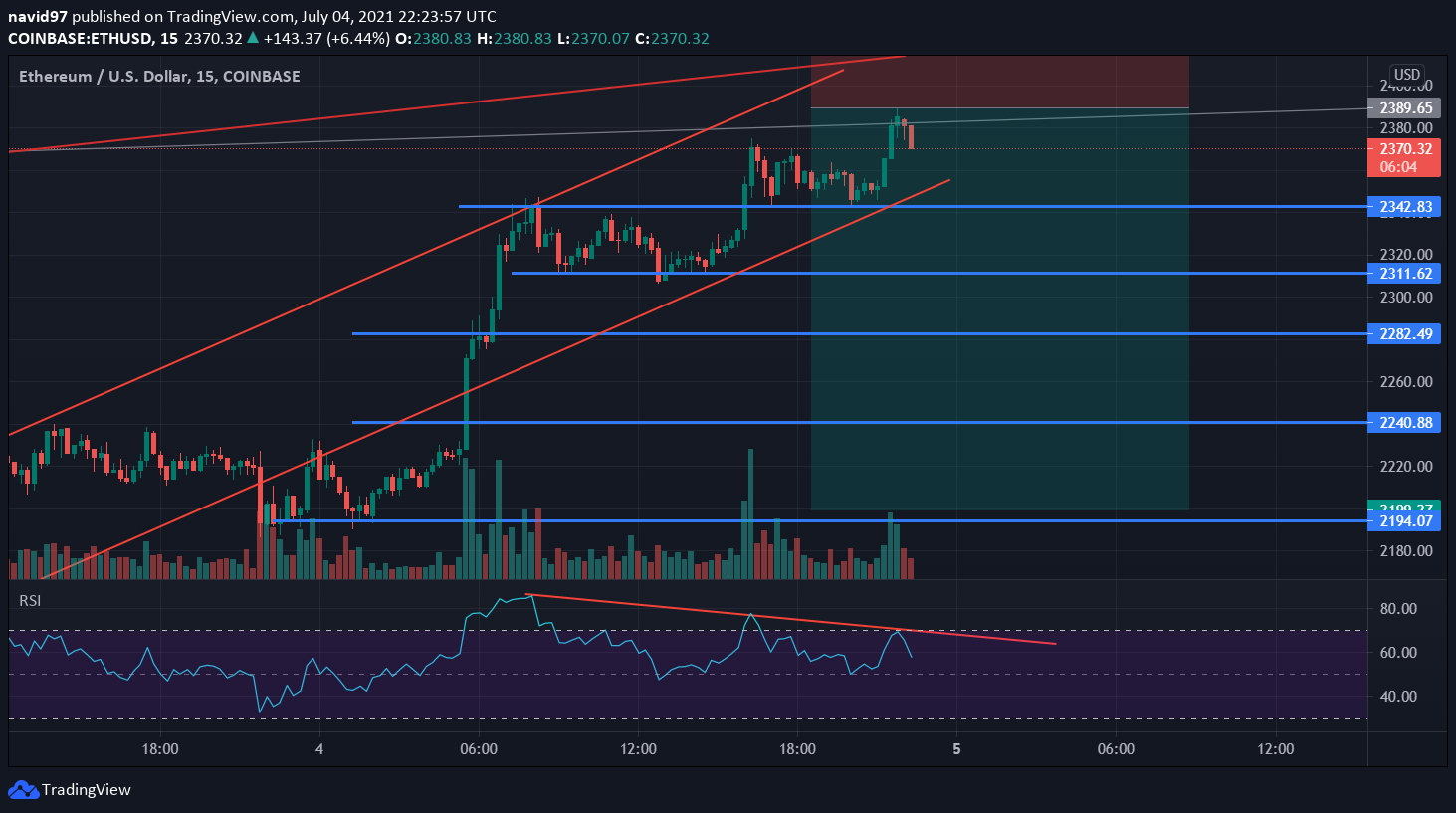Screen dimensions: 1456x813
Task: Click the green profit zone of short position
Action: click(999, 308)
